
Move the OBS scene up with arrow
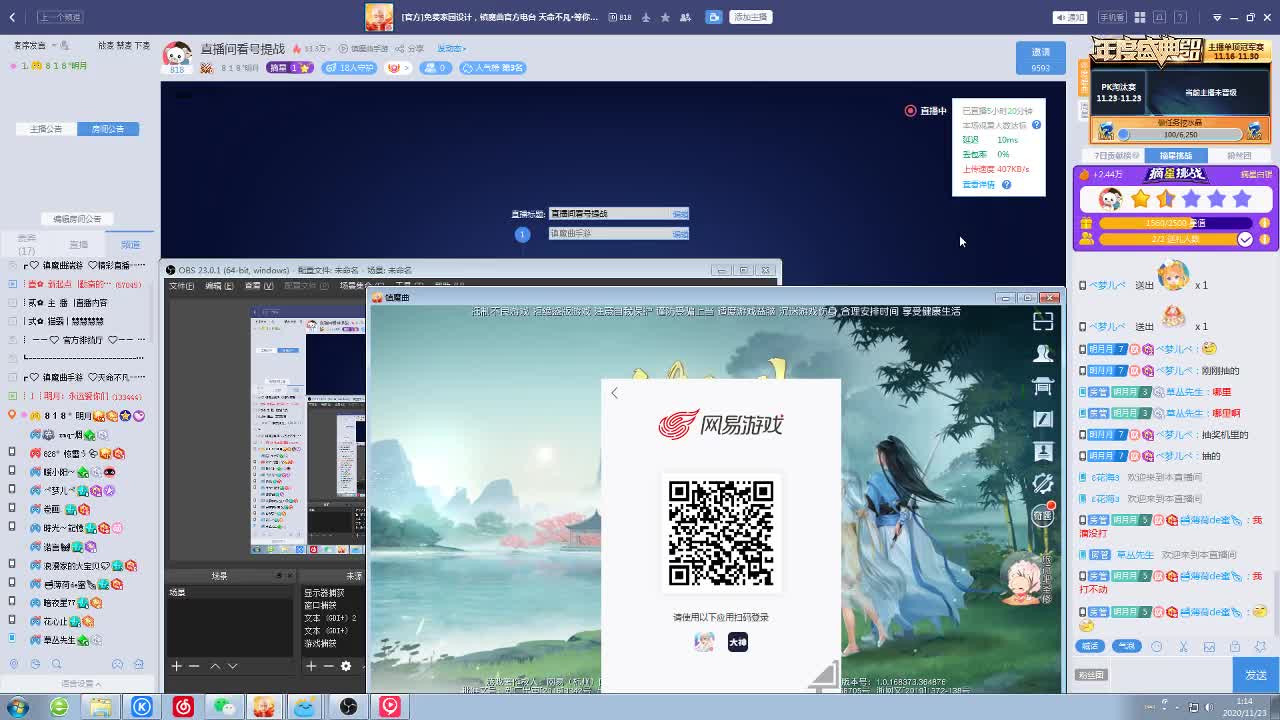coord(215,666)
